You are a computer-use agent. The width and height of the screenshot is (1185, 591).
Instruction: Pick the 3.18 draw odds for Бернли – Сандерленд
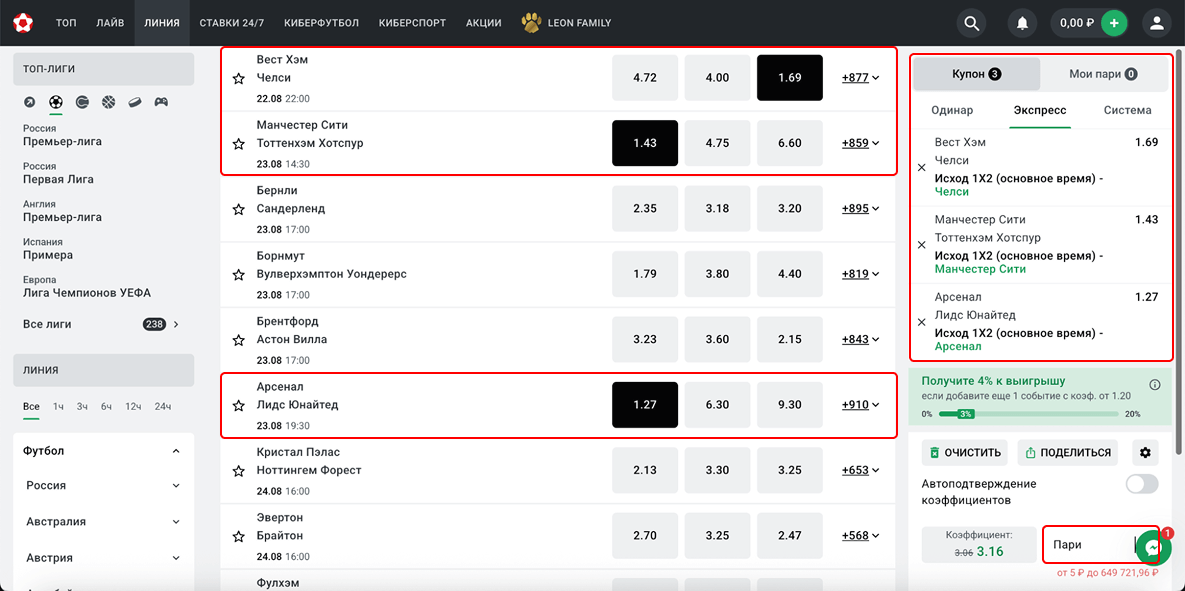pos(717,209)
